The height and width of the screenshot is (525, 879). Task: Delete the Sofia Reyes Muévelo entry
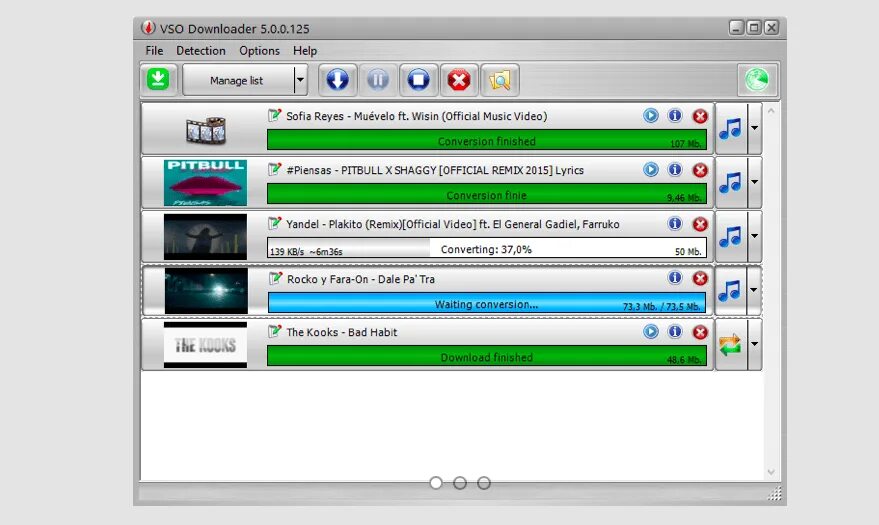click(700, 116)
